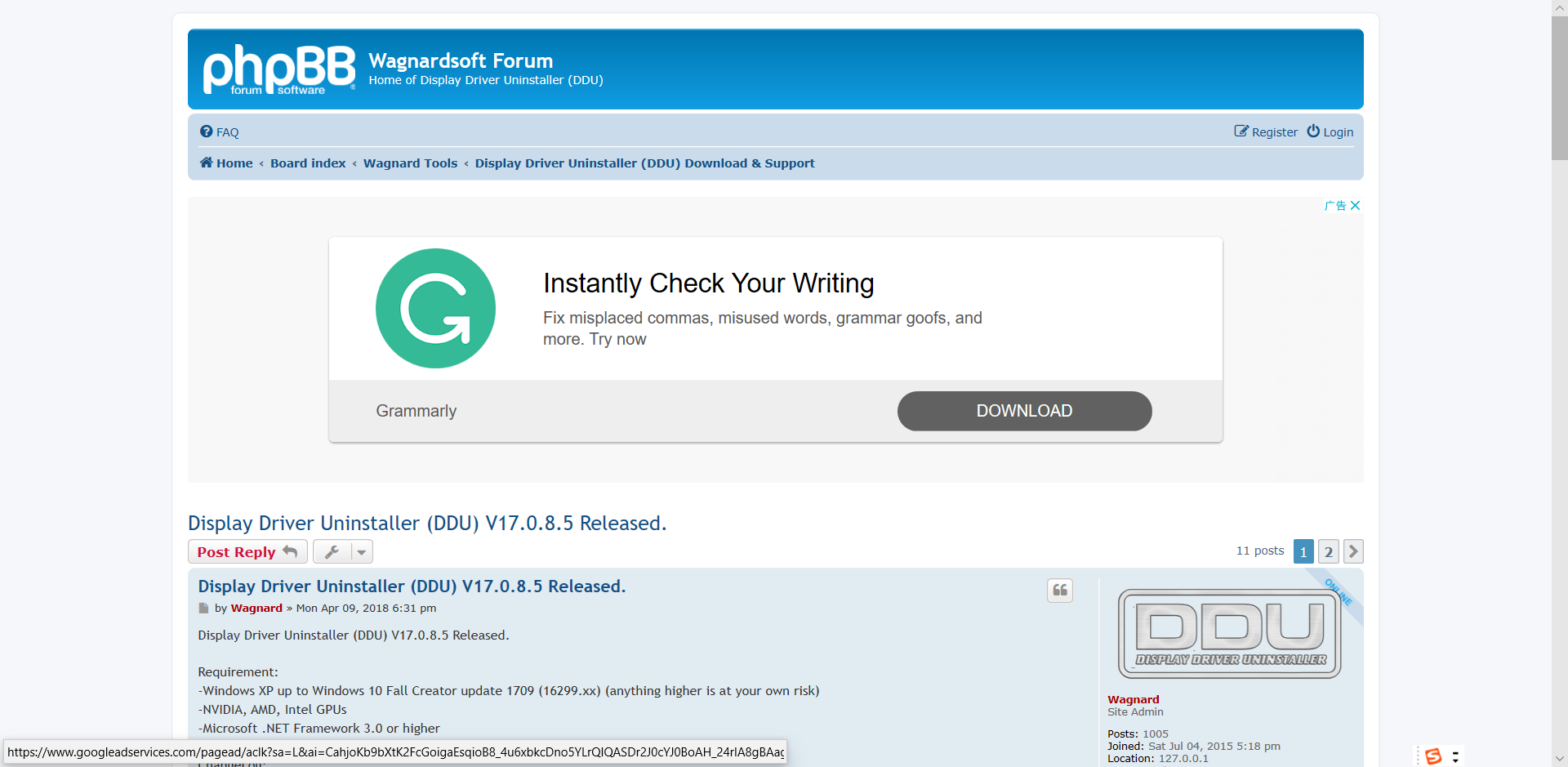Open the topic title heading link

pyautogui.click(x=427, y=523)
